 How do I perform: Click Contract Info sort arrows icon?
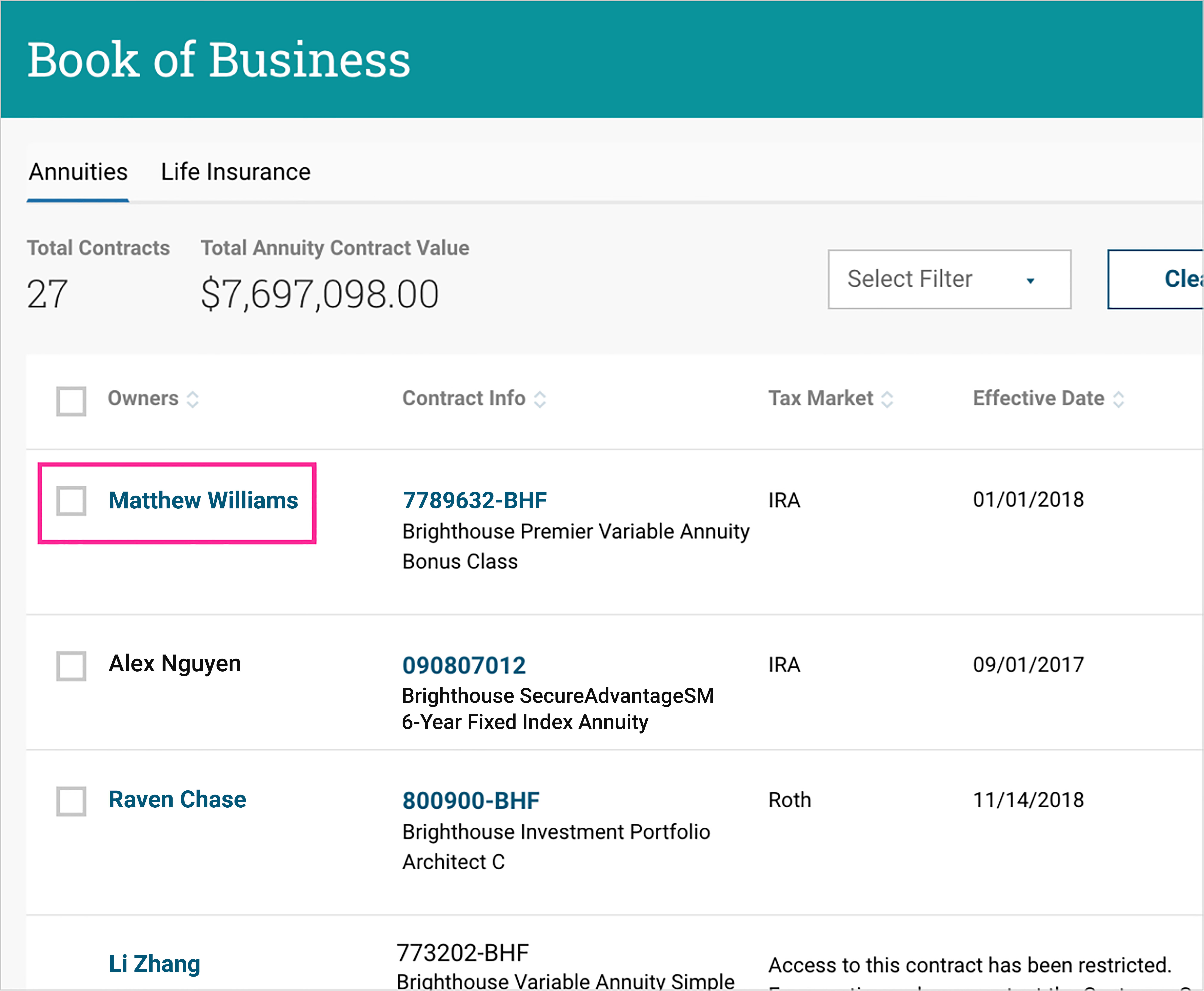[540, 399]
